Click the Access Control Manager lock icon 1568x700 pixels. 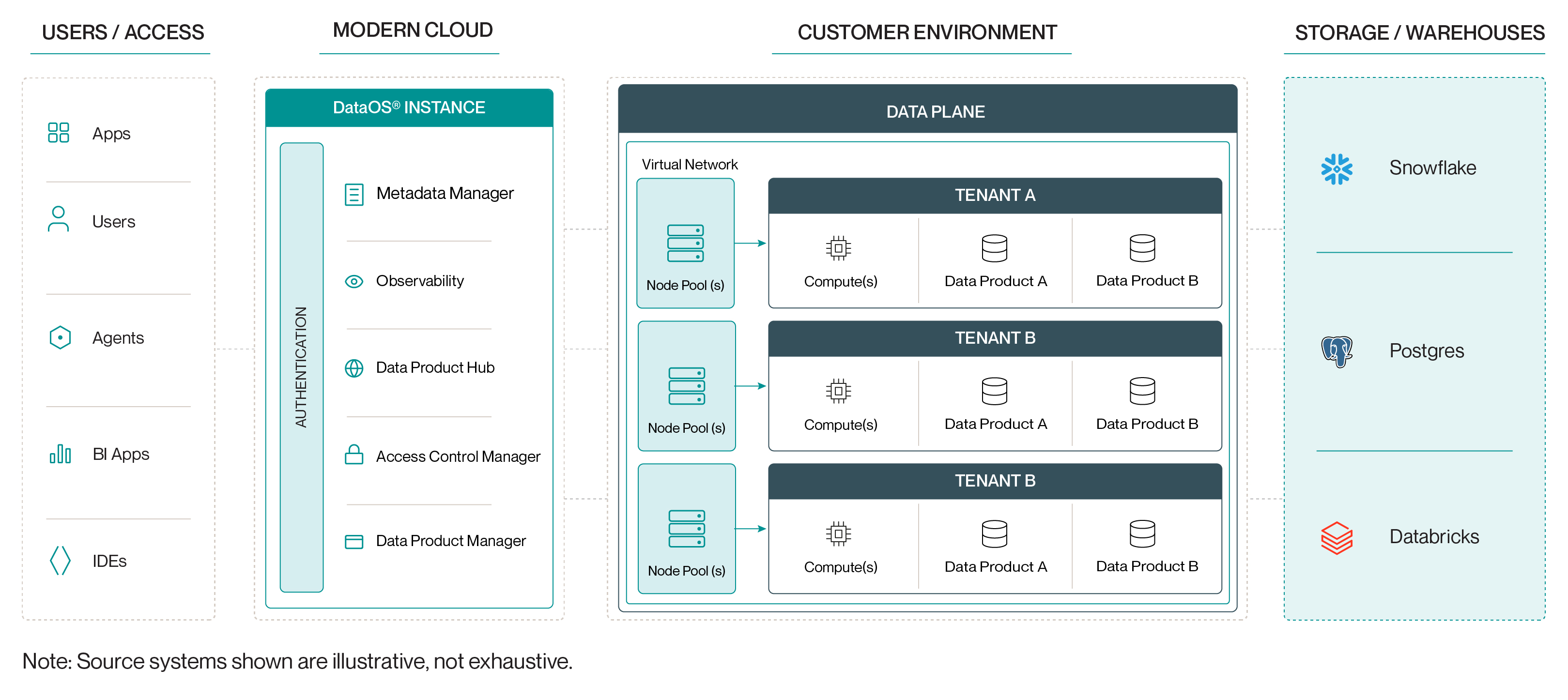tap(354, 455)
